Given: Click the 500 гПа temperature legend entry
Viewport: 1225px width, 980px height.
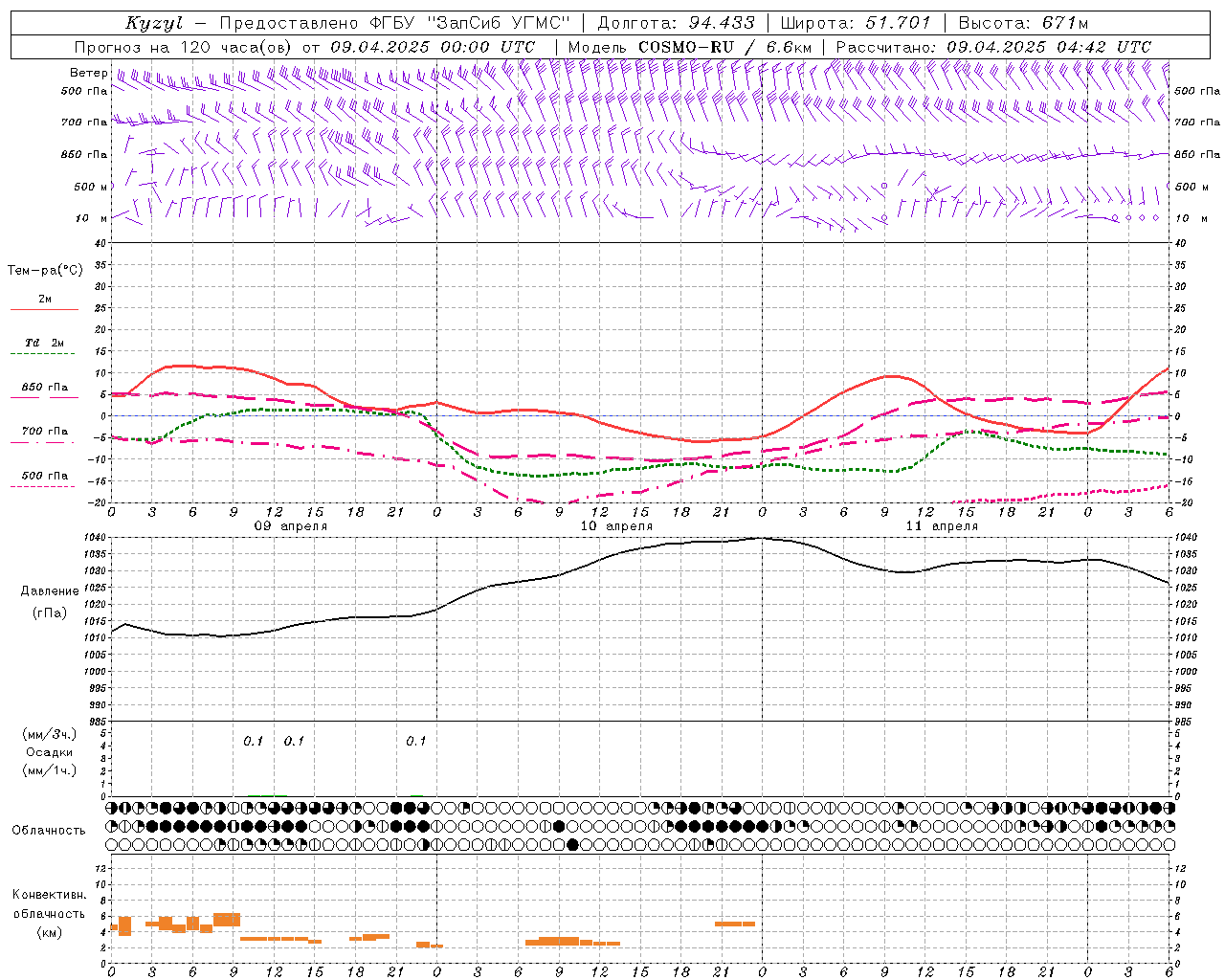Looking at the screenshot, I should pyautogui.click(x=45, y=476).
